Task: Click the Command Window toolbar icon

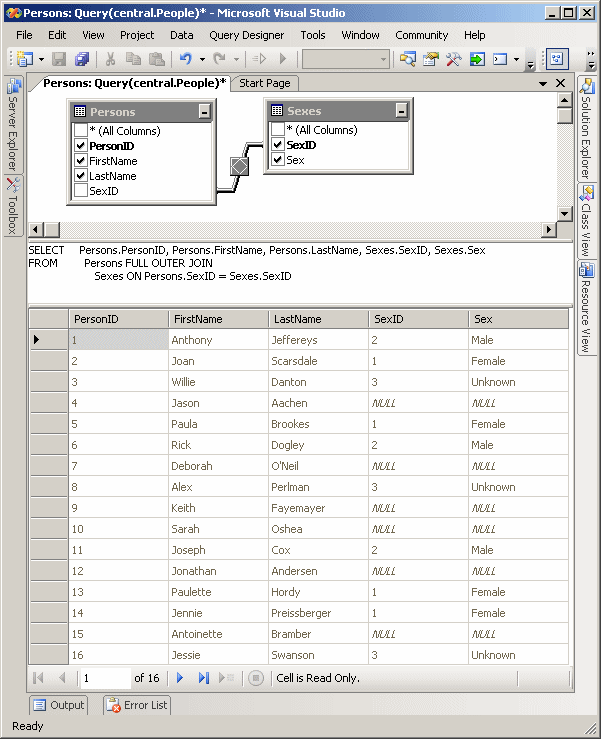Action: click(x=500, y=59)
